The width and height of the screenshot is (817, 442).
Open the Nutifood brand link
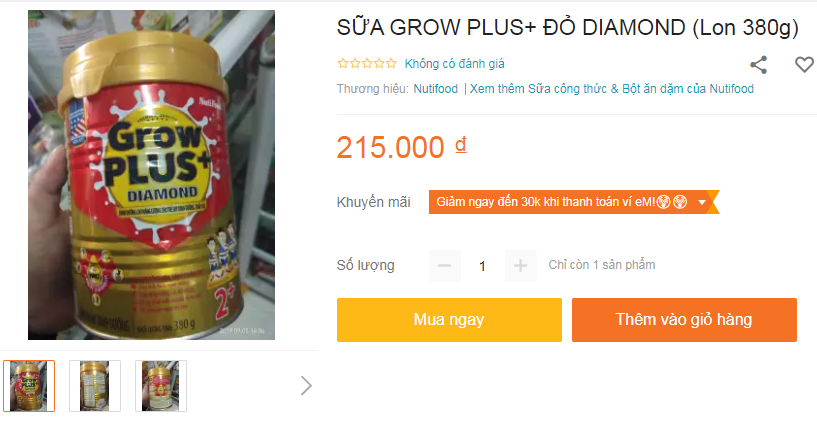click(x=436, y=89)
